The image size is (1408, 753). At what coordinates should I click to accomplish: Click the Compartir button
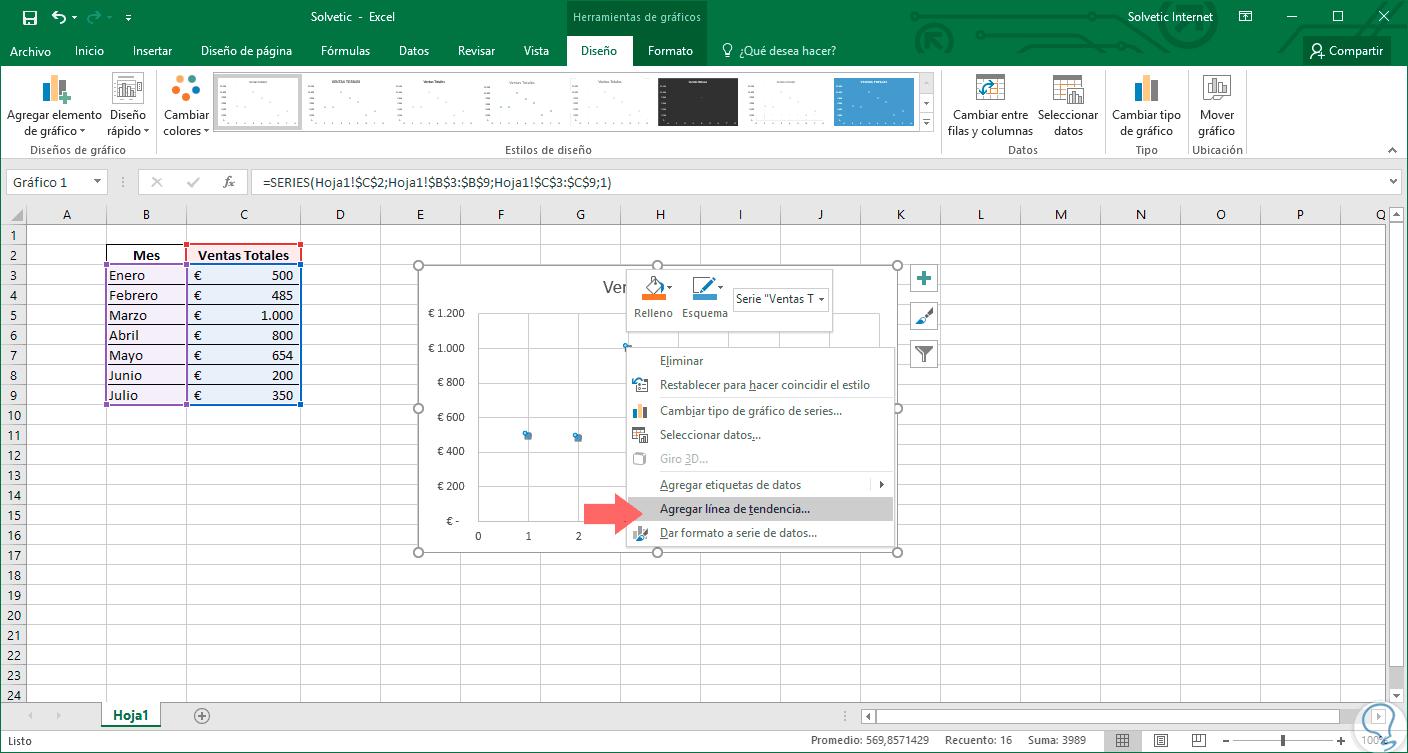tap(1346, 51)
